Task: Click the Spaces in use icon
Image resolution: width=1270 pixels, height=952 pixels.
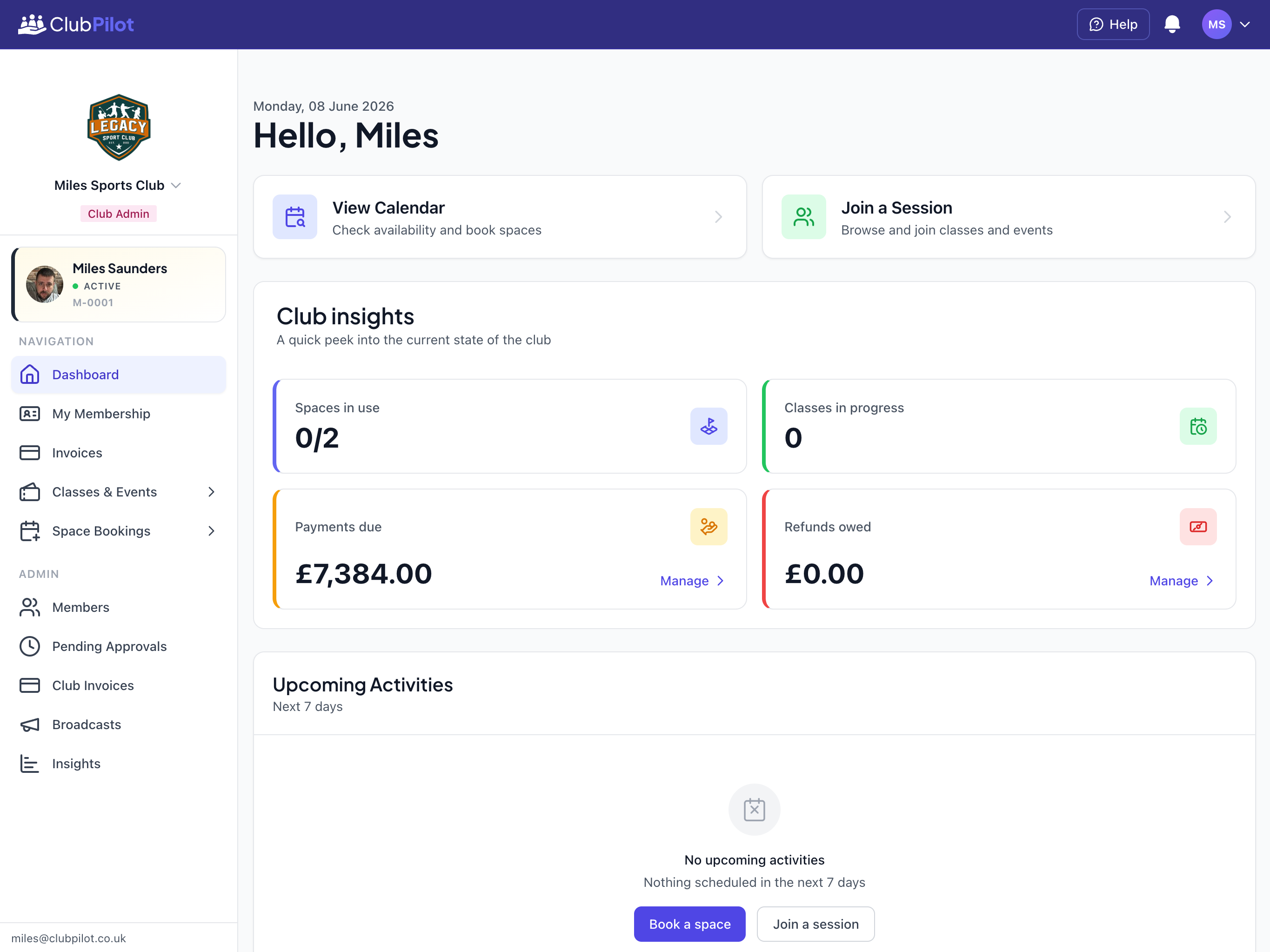Action: click(x=709, y=426)
